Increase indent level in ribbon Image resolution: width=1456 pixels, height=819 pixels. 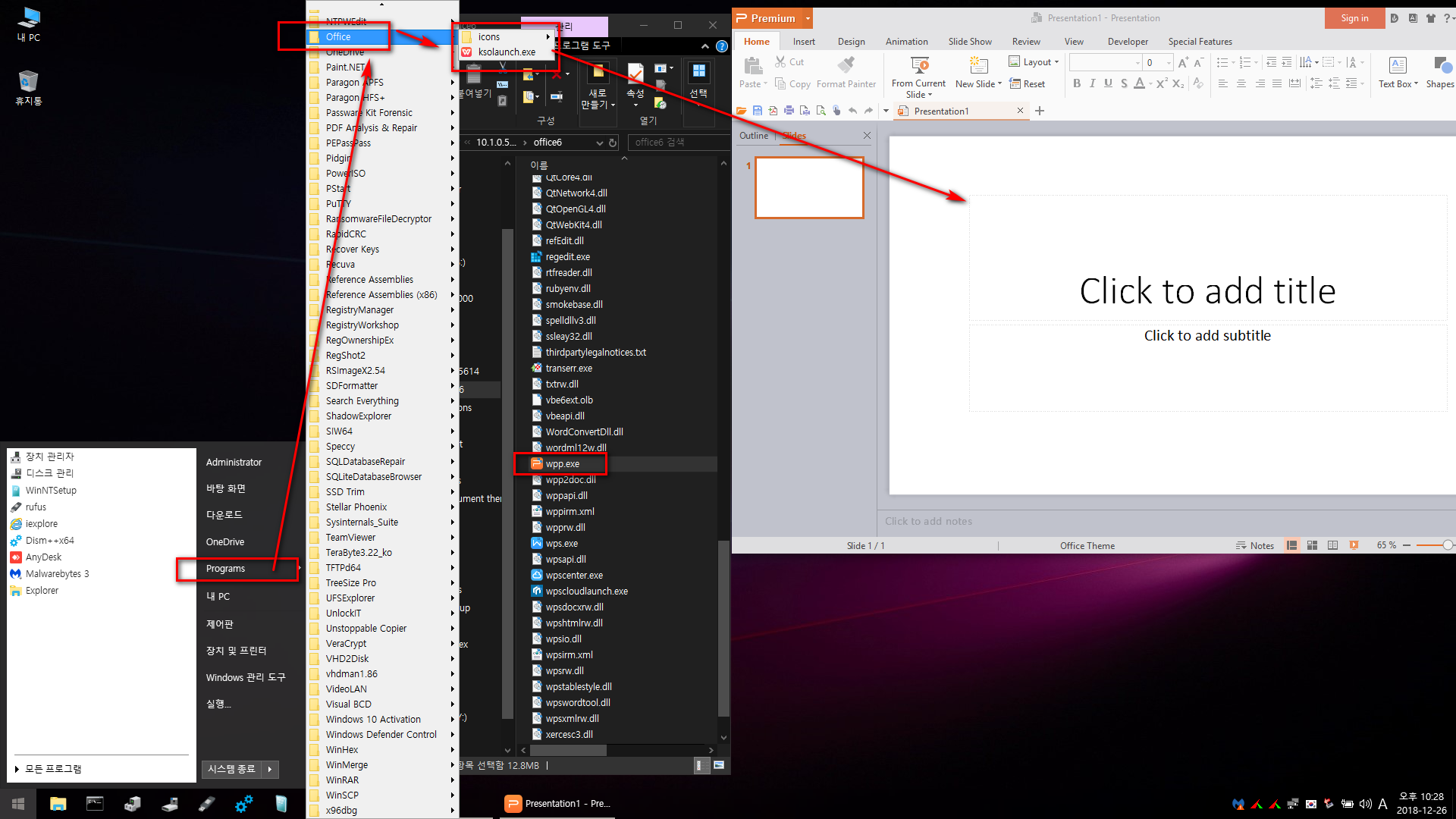(x=1287, y=63)
